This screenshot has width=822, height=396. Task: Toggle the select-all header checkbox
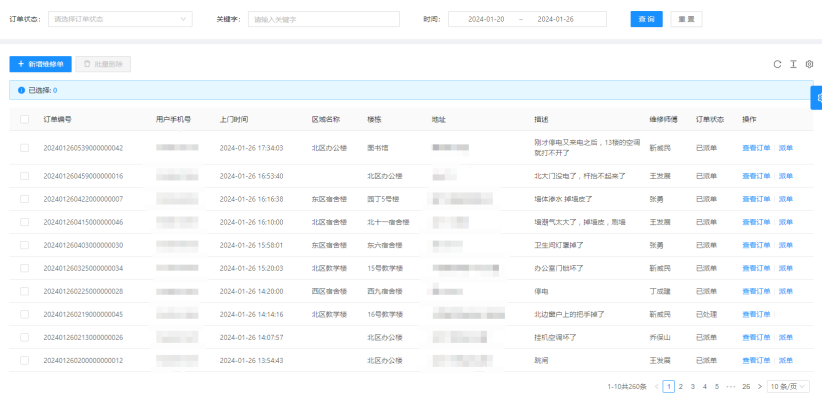pos(25,119)
